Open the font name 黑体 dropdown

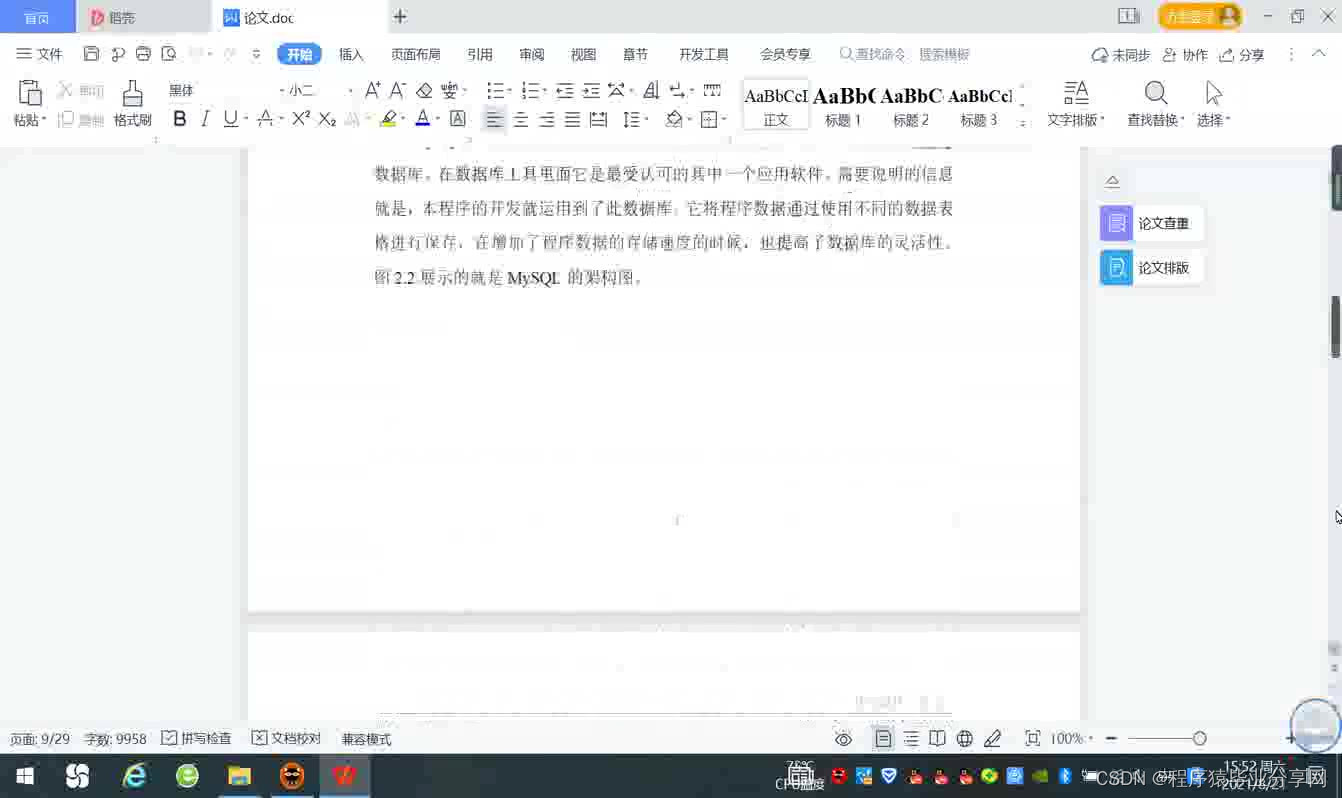(x=283, y=91)
